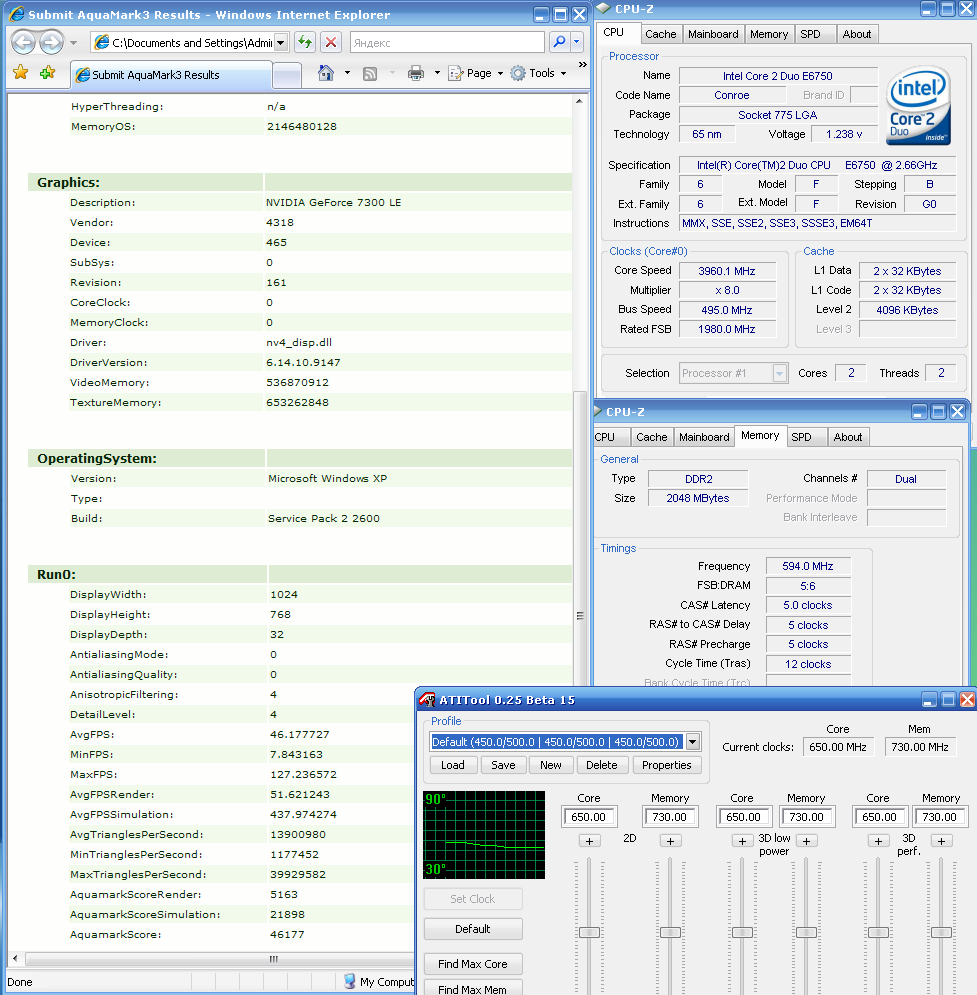The height and width of the screenshot is (995, 977).
Task: Click the Internet Explorer title bar icon
Action: [17, 14]
